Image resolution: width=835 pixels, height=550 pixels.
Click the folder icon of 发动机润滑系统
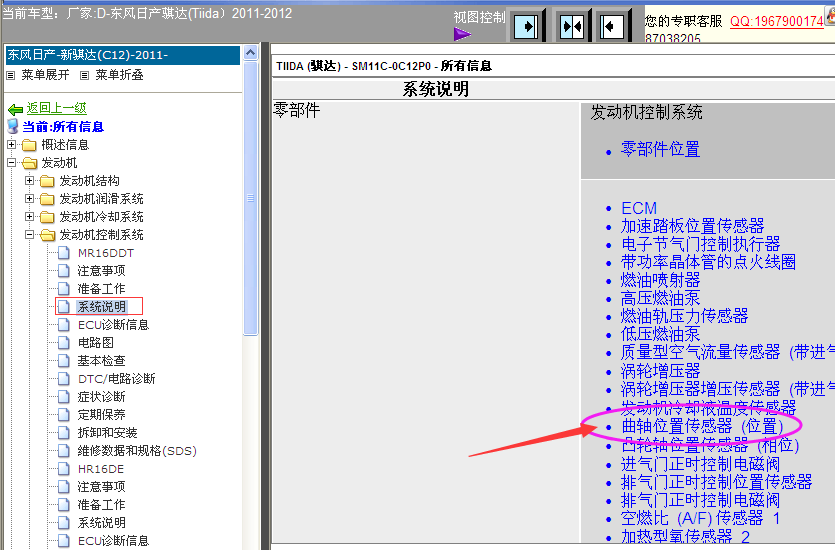pos(47,199)
